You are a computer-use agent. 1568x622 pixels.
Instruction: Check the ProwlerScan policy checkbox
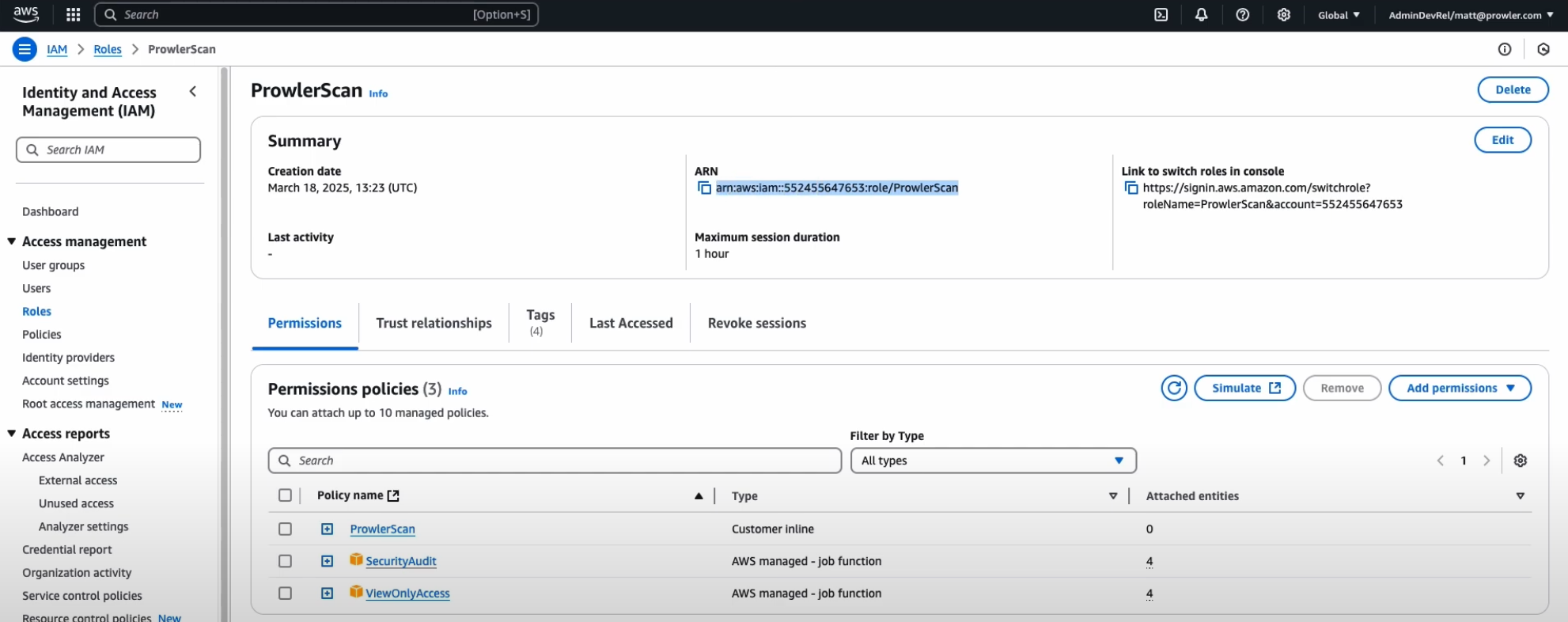(x=286, y=529)
